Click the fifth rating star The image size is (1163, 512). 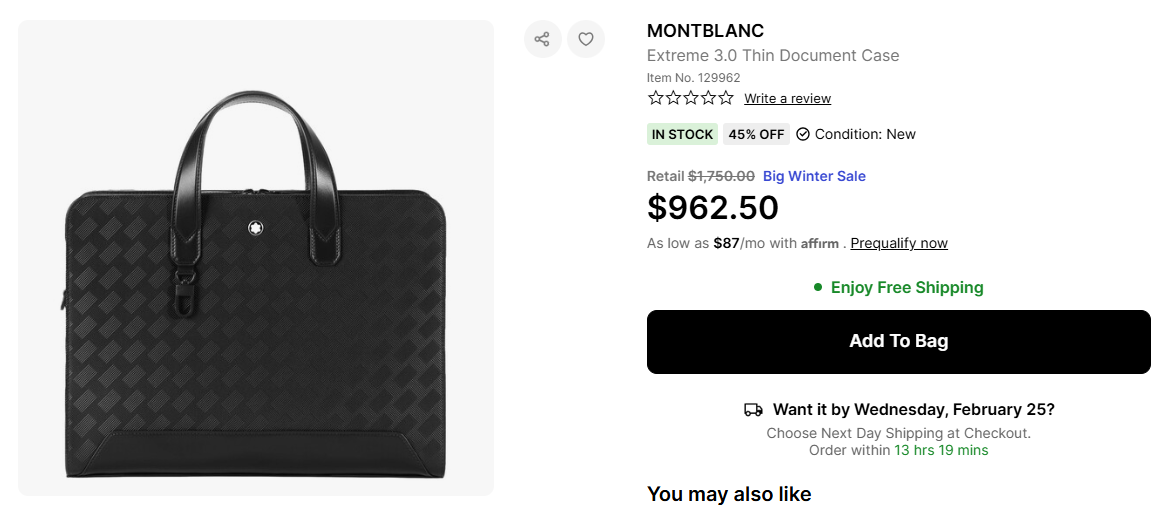pyautogui.click(x=726, y=98)
